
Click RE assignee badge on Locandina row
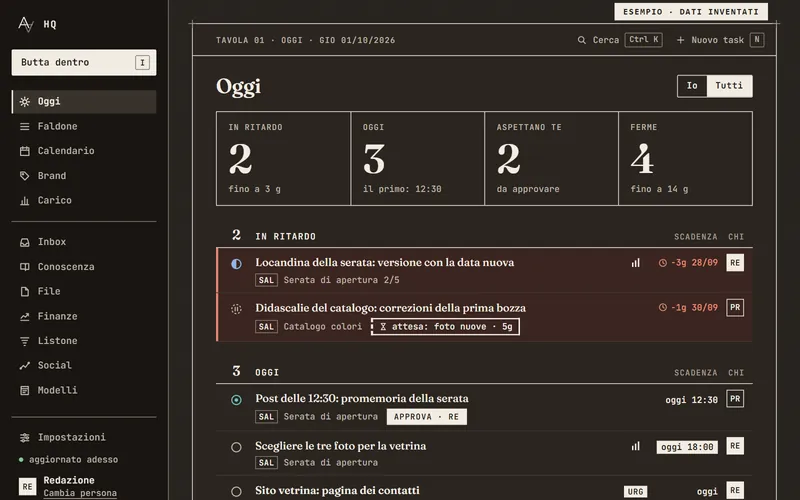click(735, 263)
